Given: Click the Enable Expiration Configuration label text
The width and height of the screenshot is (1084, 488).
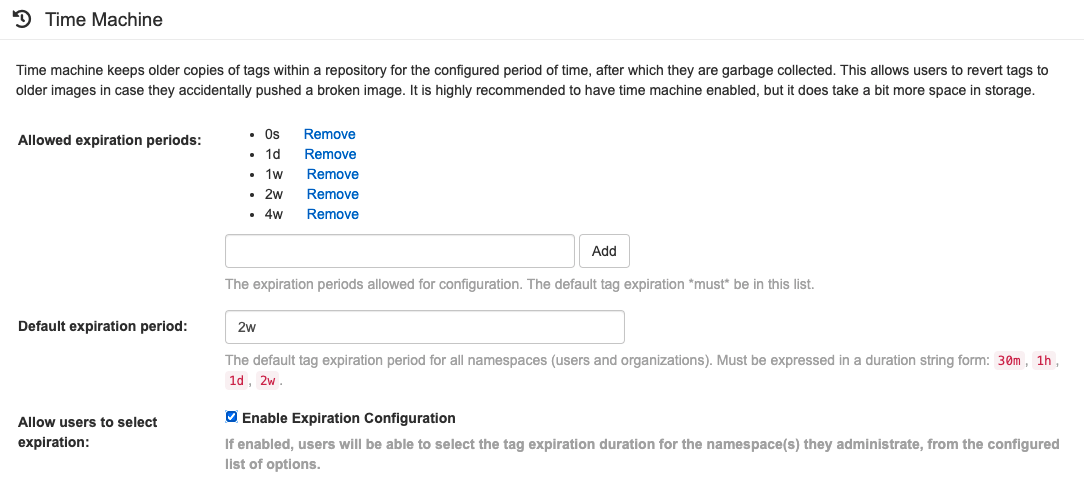Looking at the screenshot, I should (348, 418).
